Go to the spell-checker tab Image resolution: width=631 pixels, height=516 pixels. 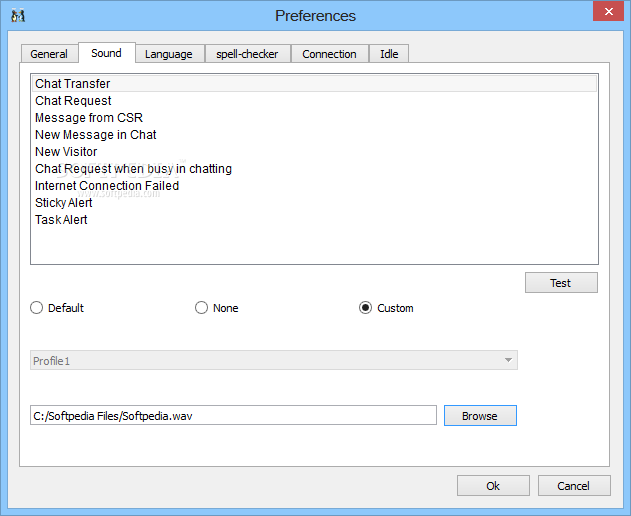pyautogui.click(x=247, y=54)
